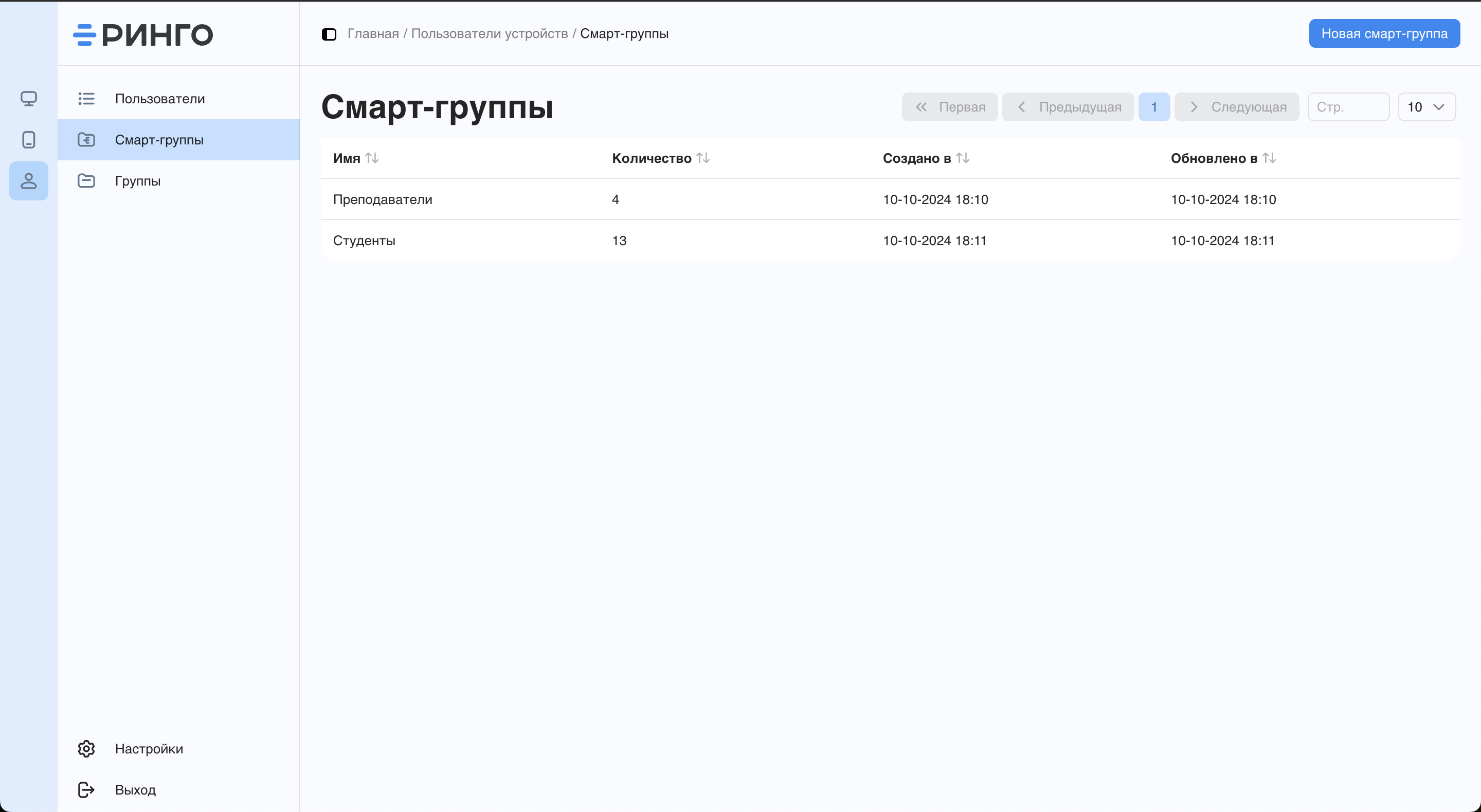Select Группы in the sidebar menu

tap(137, 180)
